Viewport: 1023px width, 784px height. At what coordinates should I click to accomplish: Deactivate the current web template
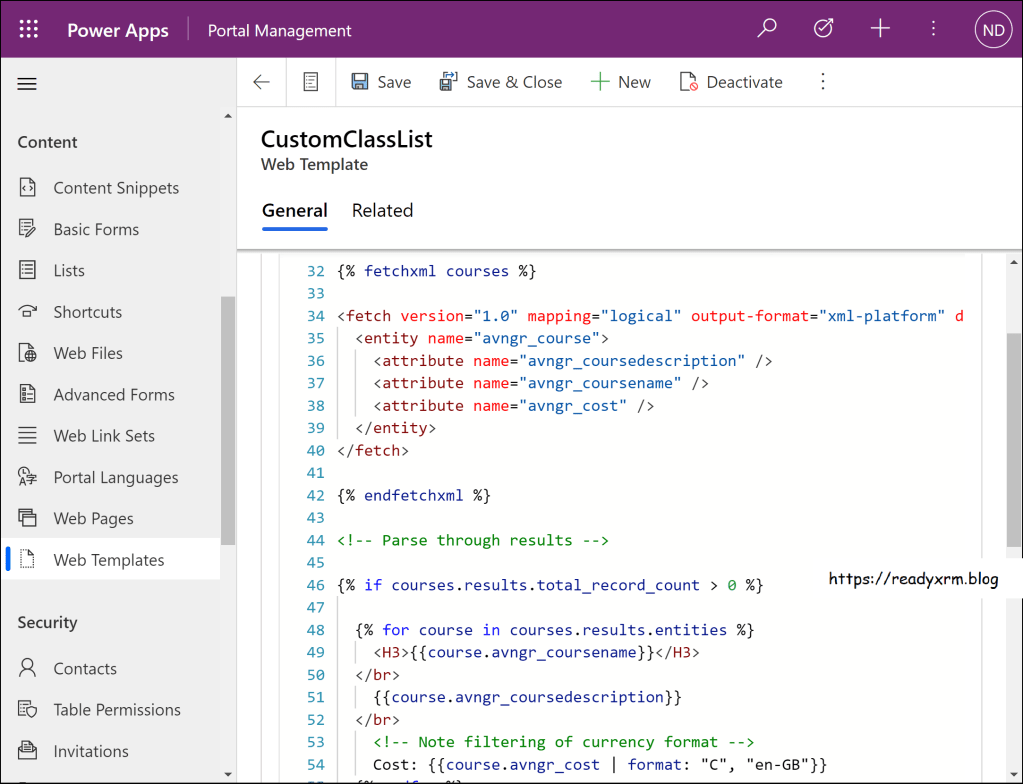tap(731, 82)
